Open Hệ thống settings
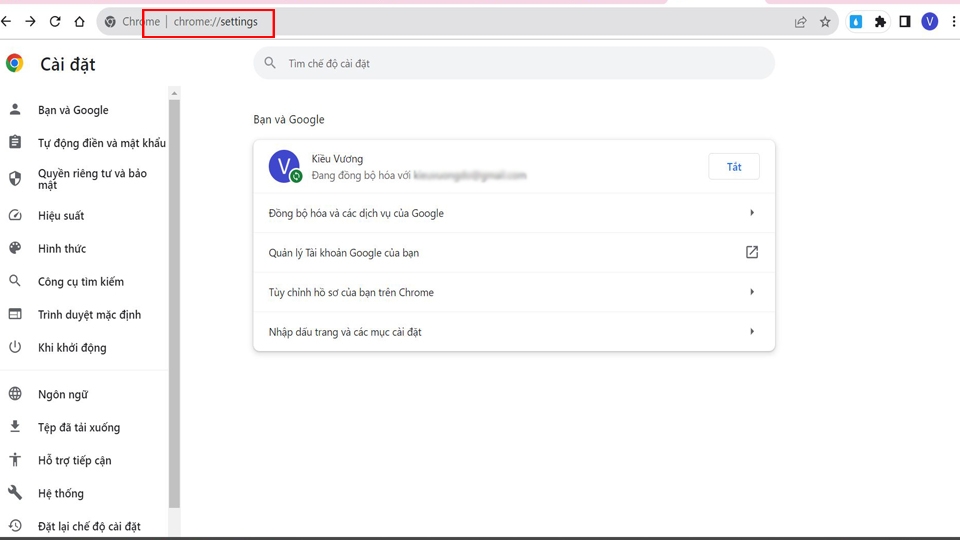Viewport: 960px width, 540px height. [x=61, y=493]
